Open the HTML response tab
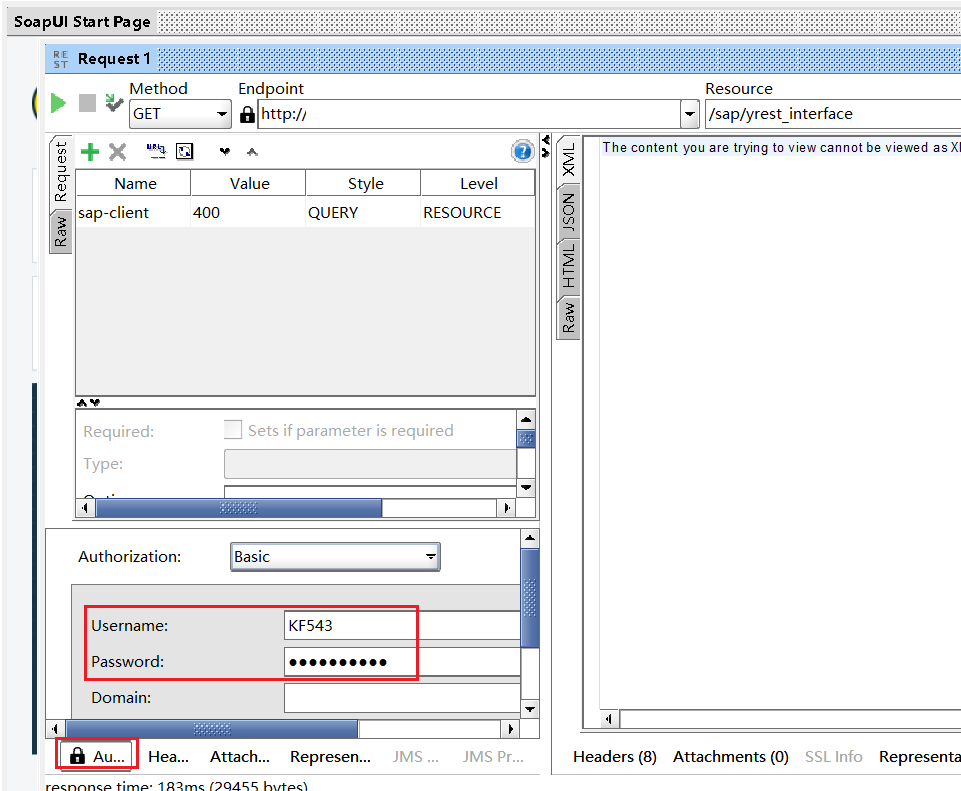 coord(568,266)
